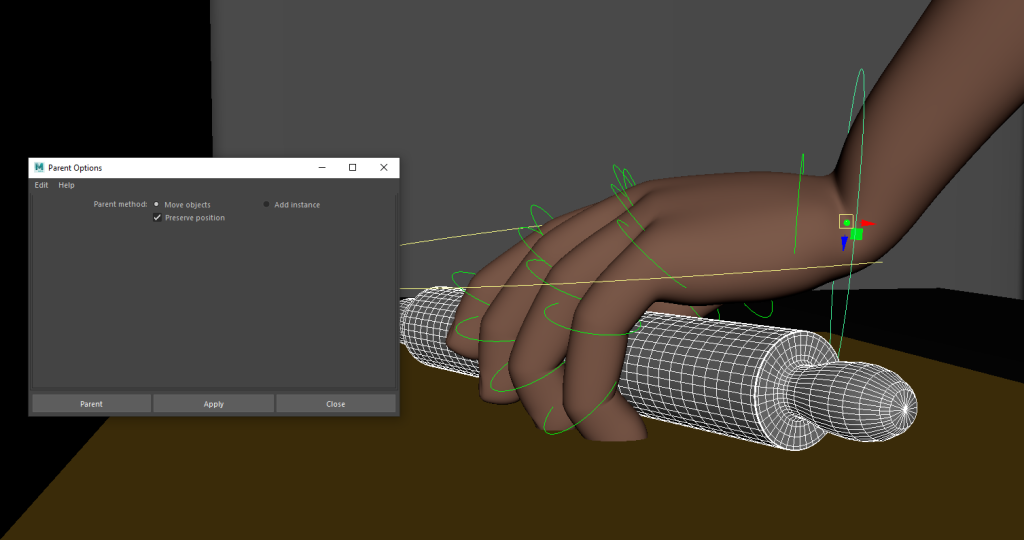1024x540 pixels.
Task: Click the blue Z-axis arrow of the manipulator
Action: point(844,244)
